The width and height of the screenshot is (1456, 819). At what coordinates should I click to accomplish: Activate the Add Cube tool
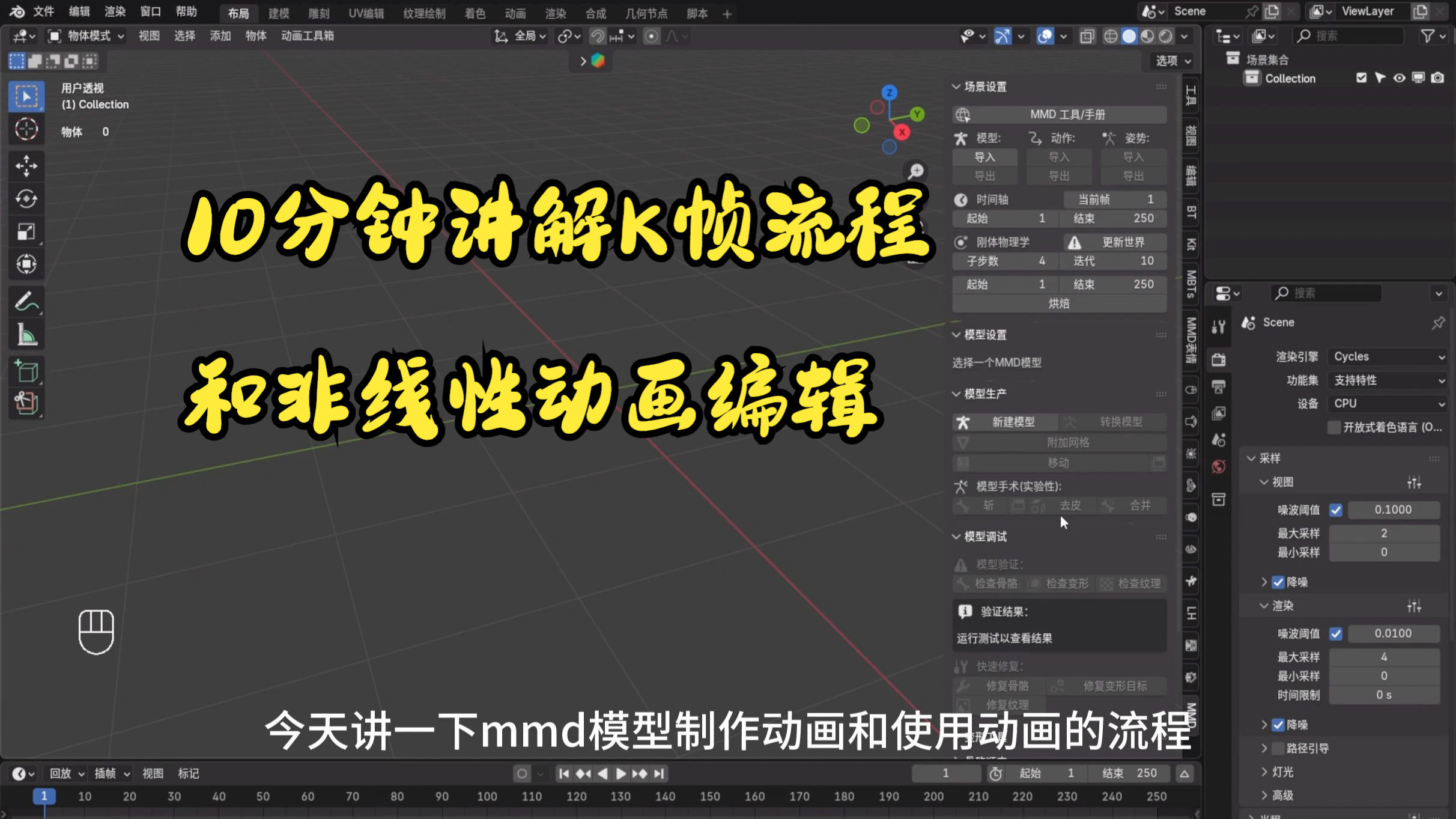(26, 371)
